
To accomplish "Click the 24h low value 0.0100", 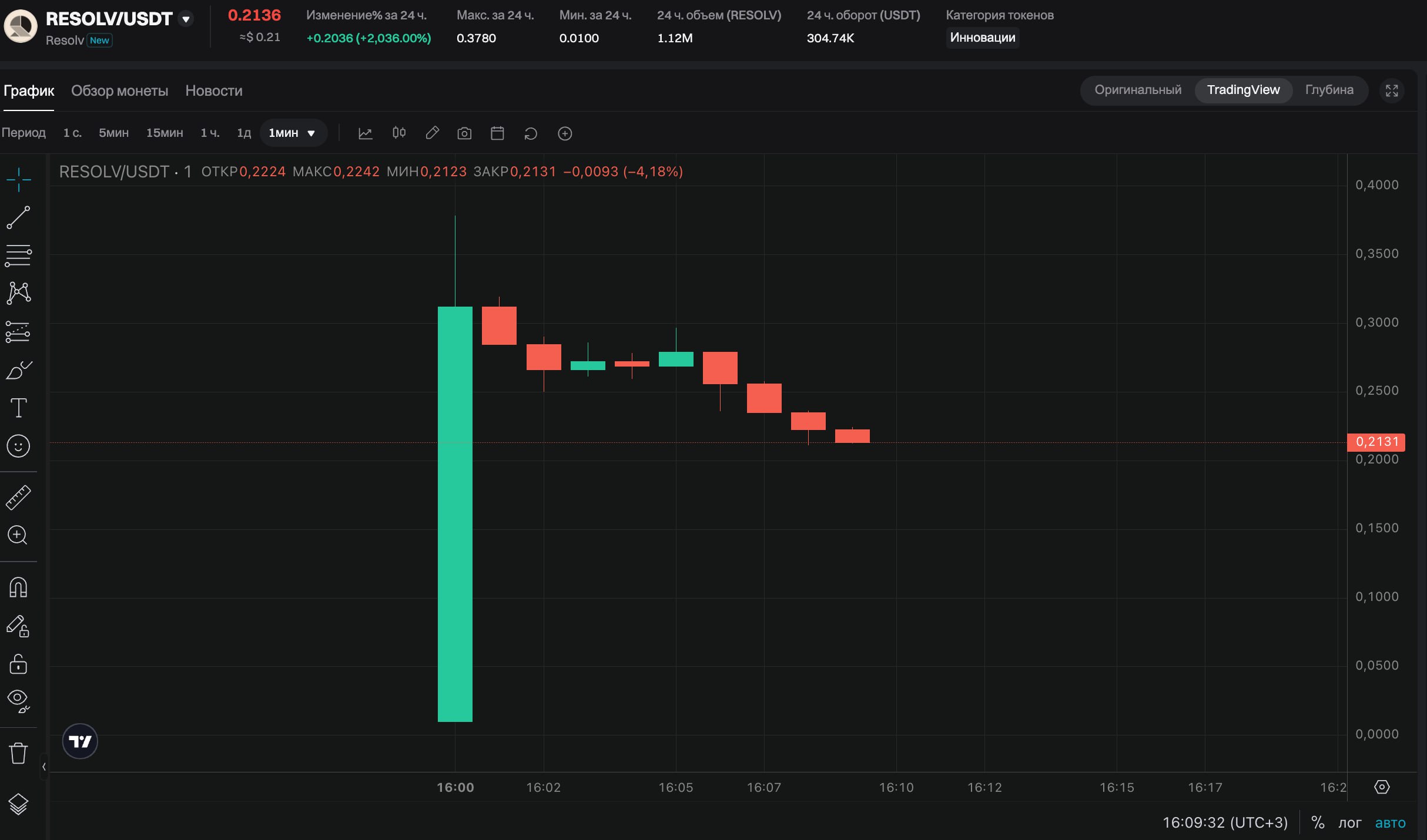I will click(x=579, y=38).
